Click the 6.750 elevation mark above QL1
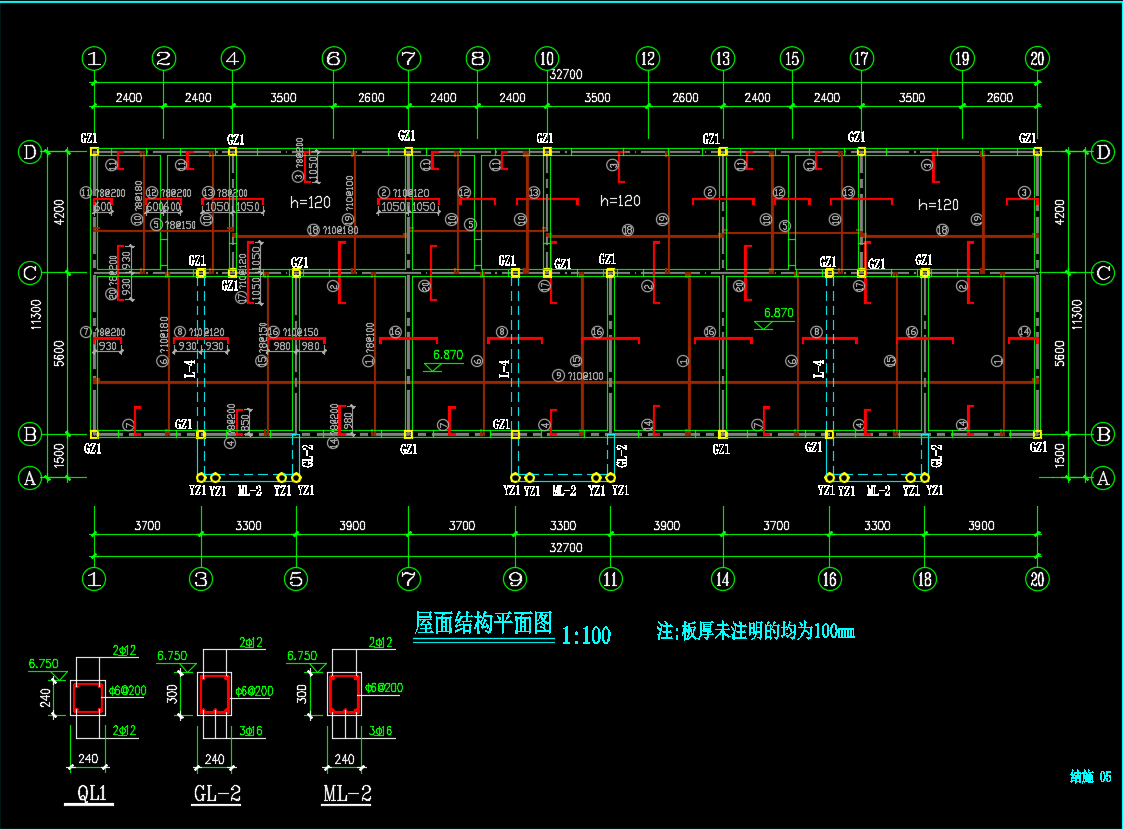This screenshot has height=829, width=1123. [x=42, y=664]
